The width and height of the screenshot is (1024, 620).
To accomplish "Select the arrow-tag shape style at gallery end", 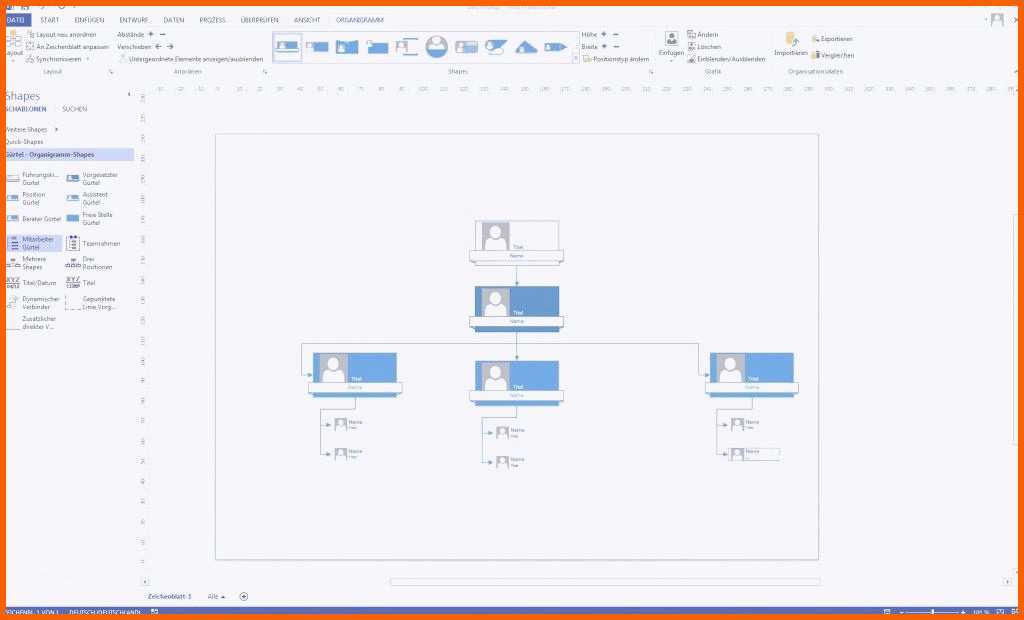I will [555, 47].
